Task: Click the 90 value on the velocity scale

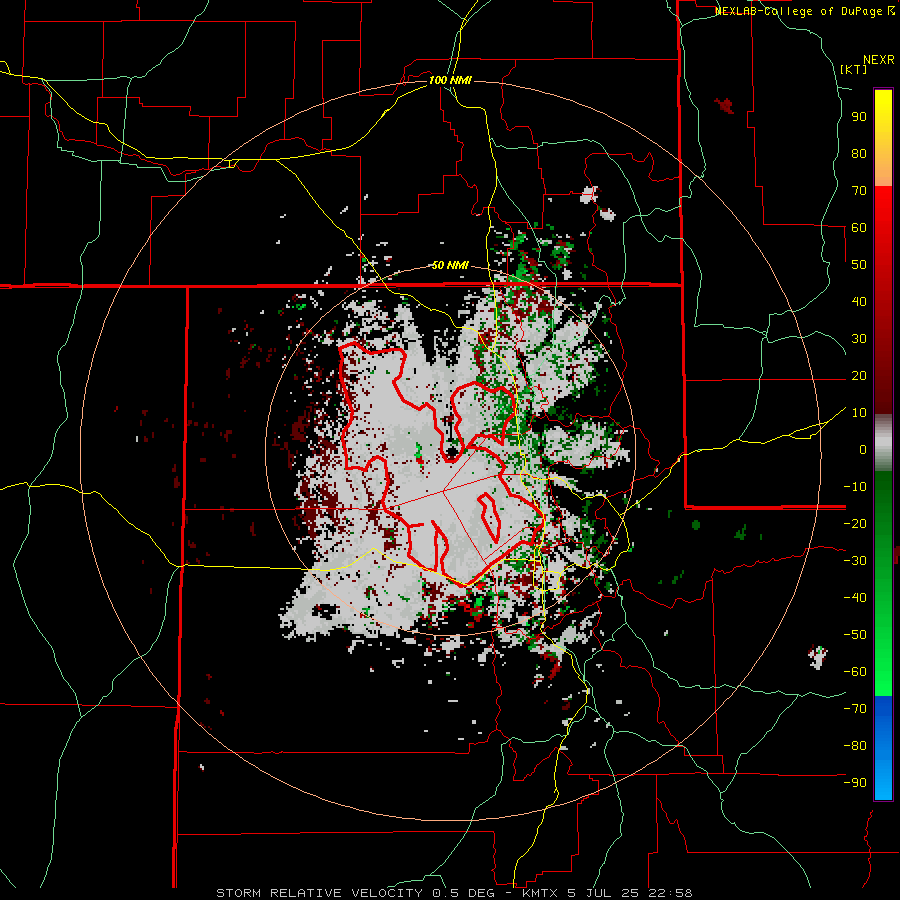Action: [859, 117]
